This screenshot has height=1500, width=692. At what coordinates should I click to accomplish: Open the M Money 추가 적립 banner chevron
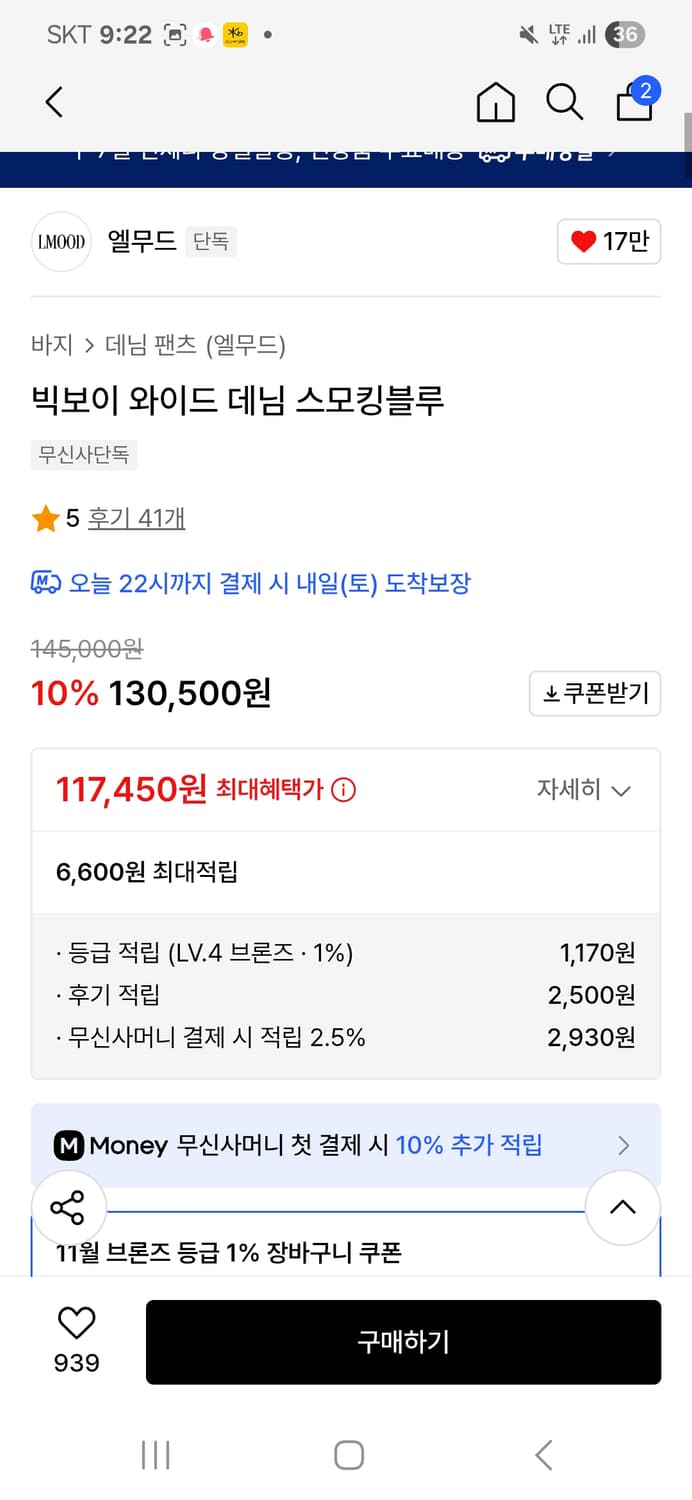[622, 1145]
